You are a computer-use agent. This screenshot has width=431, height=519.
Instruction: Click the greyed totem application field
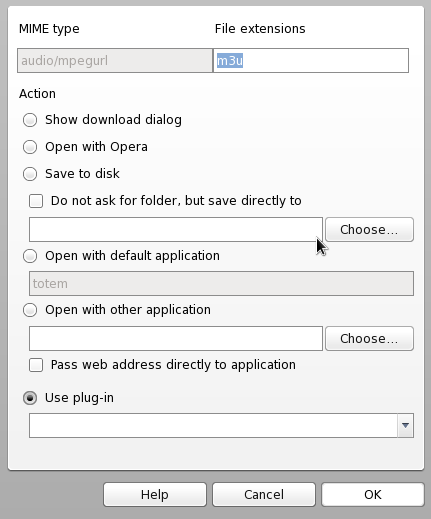click(x=221, y=283)
